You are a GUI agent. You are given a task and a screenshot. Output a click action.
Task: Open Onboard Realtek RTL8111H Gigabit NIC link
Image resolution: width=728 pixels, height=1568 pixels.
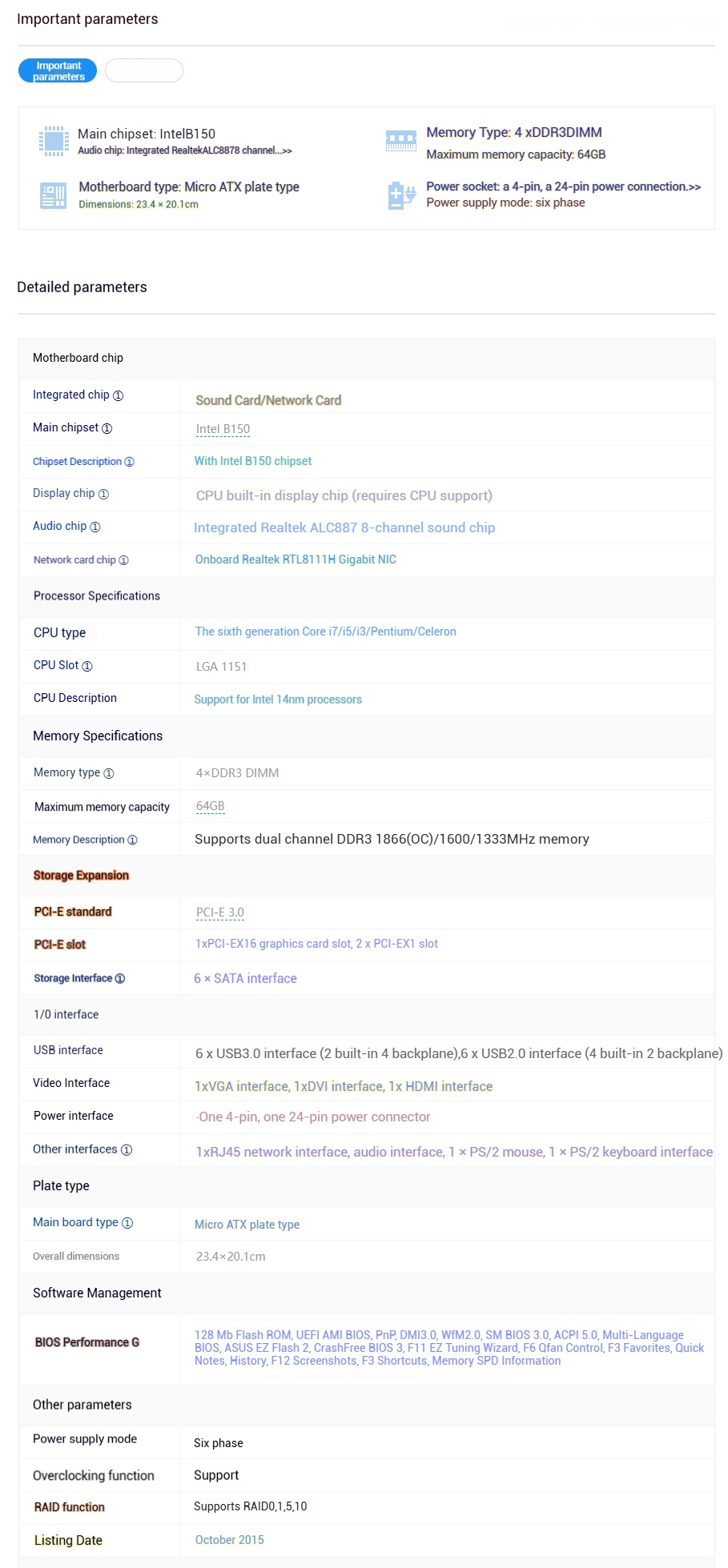(296, 559)
